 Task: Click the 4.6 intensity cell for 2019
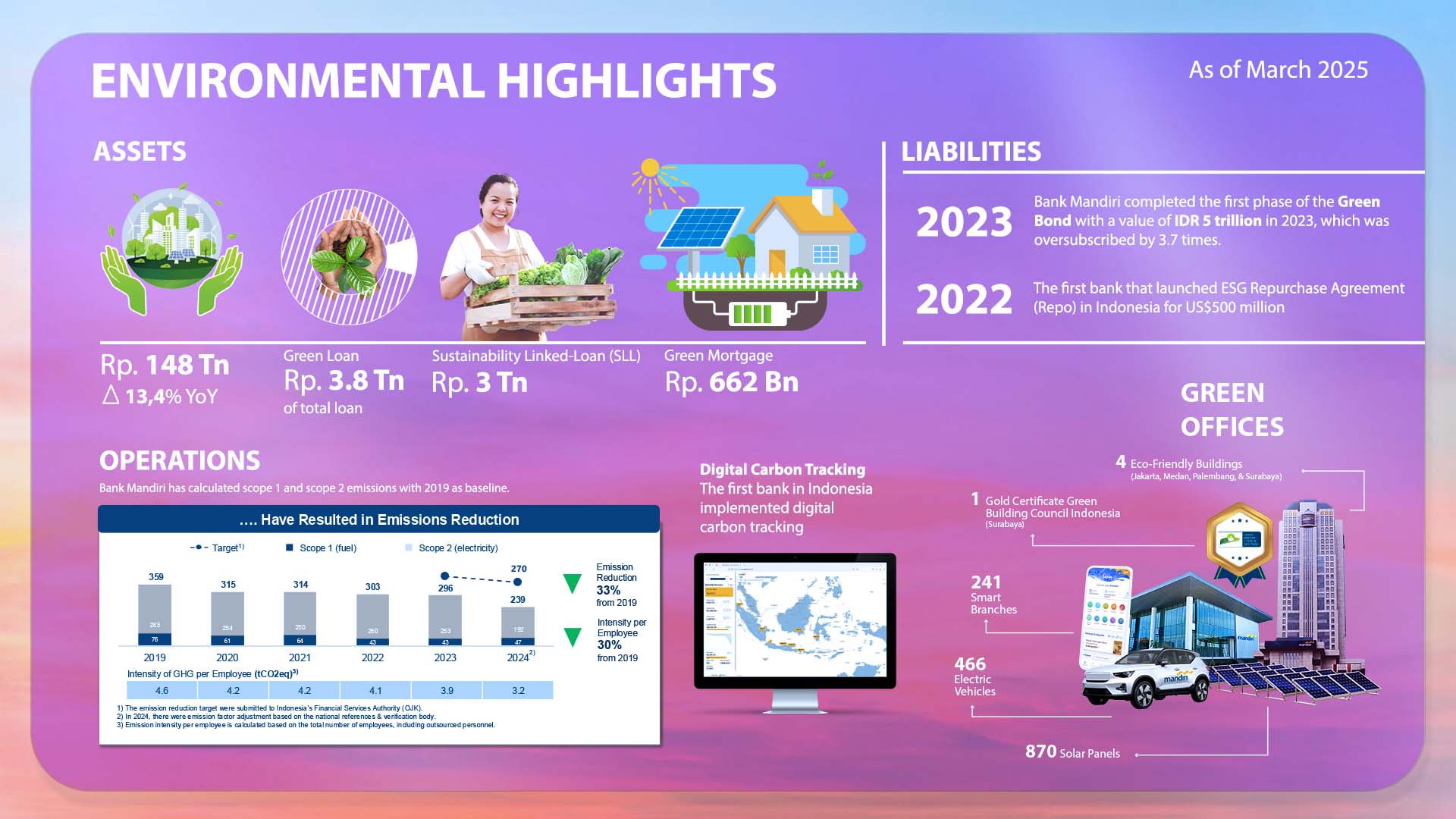pos(162,690)
